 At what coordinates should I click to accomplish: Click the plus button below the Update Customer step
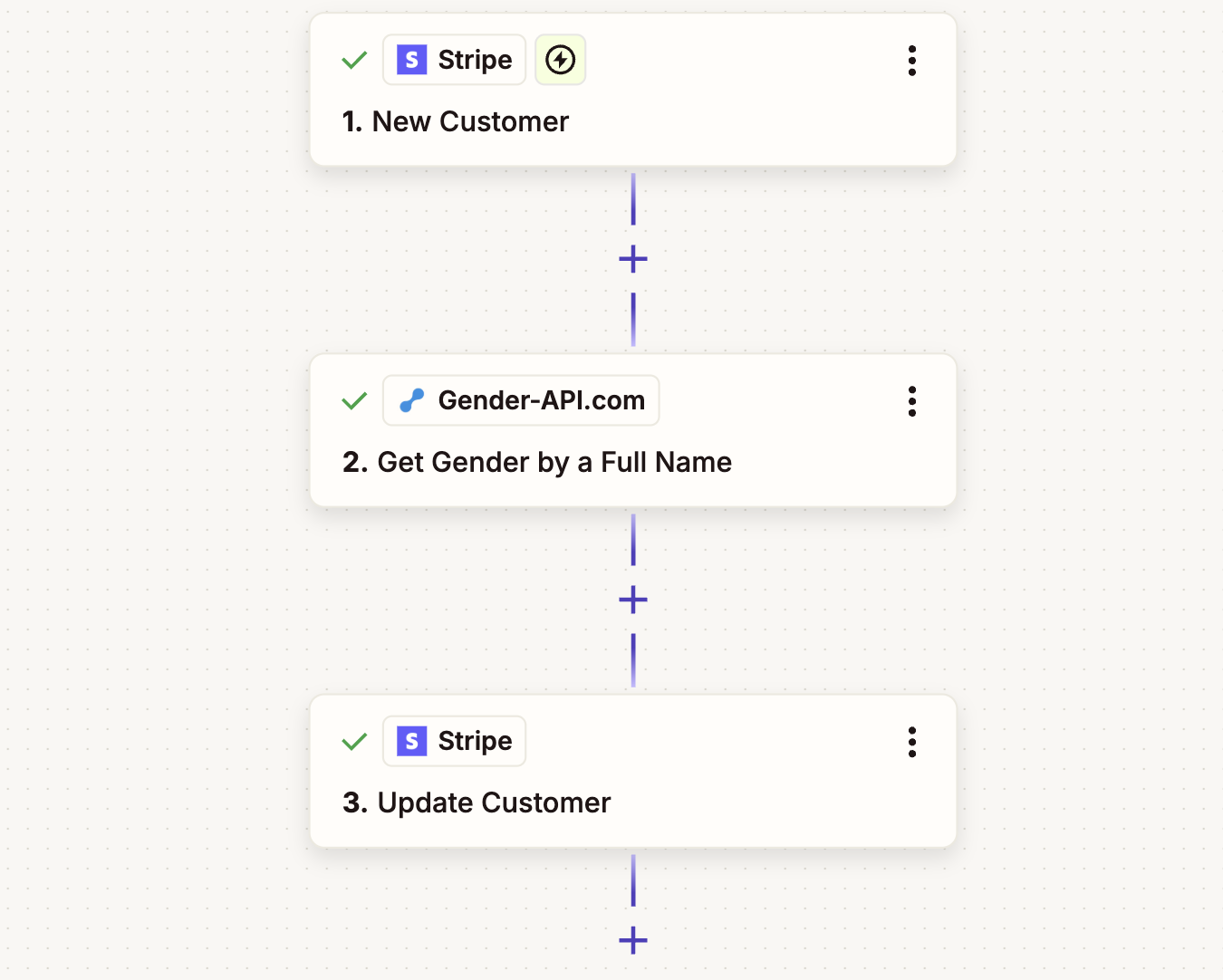coord(632,940)
